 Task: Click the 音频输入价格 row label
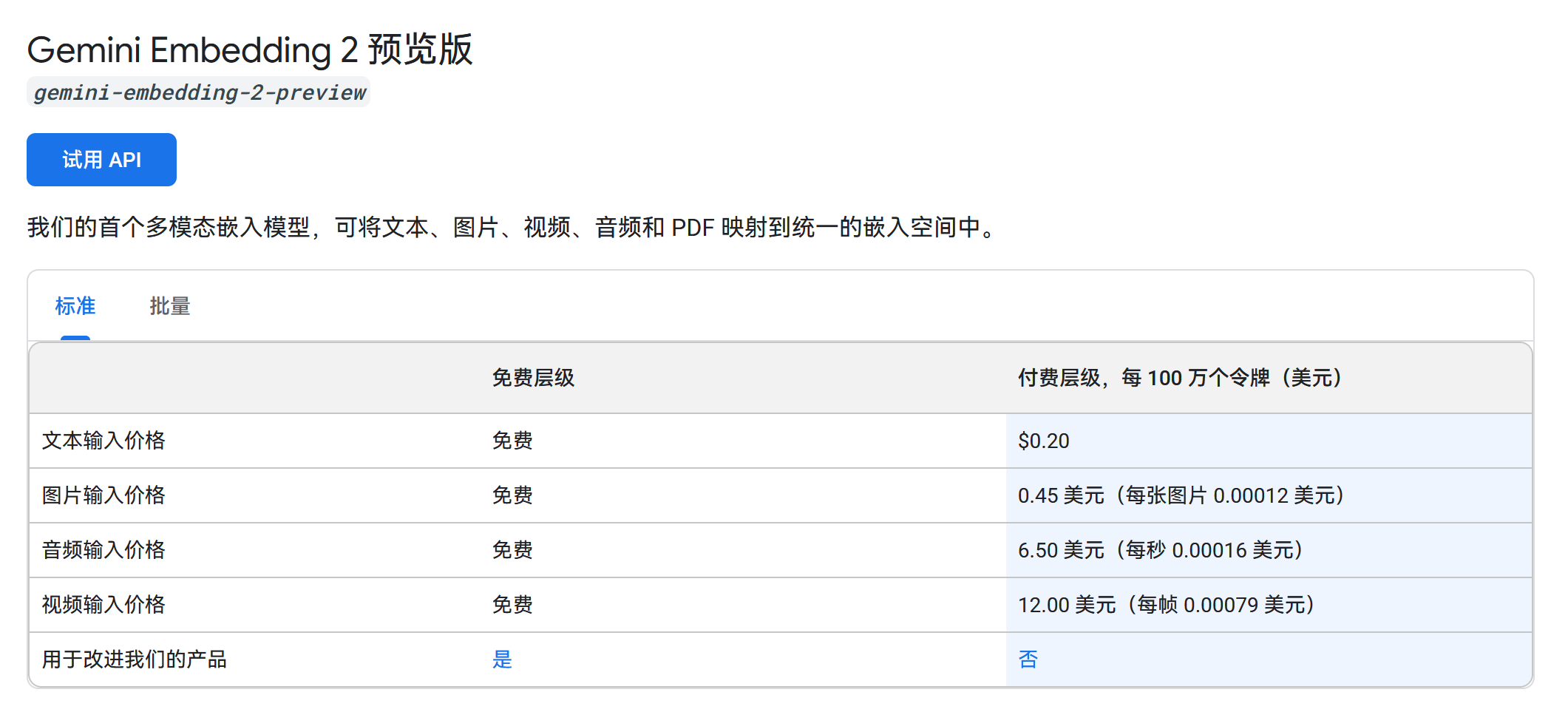pos(103,550)
